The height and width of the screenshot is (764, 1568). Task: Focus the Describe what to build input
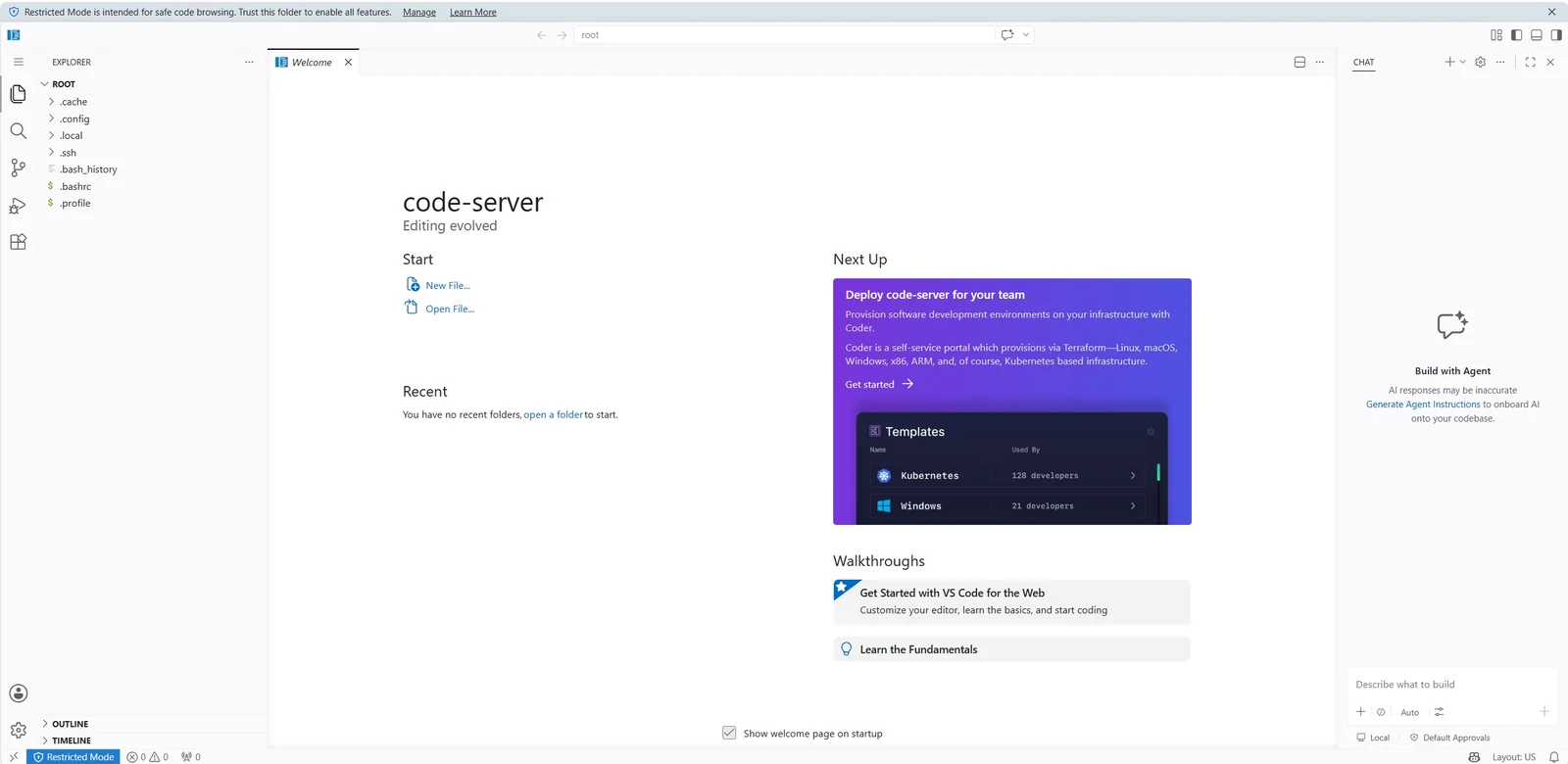coord(1452,685)
